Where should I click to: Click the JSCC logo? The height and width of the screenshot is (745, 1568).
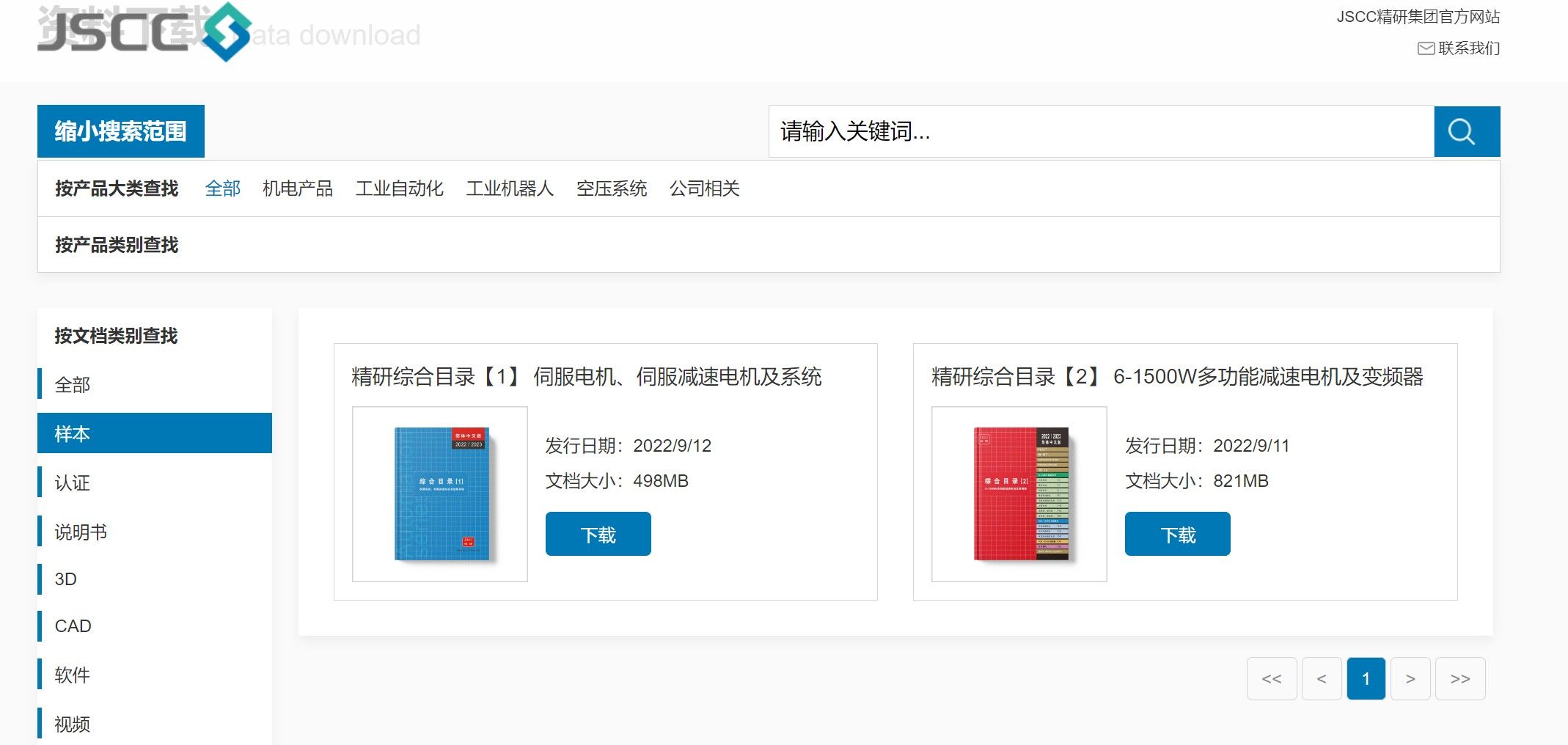click(144, 32)
